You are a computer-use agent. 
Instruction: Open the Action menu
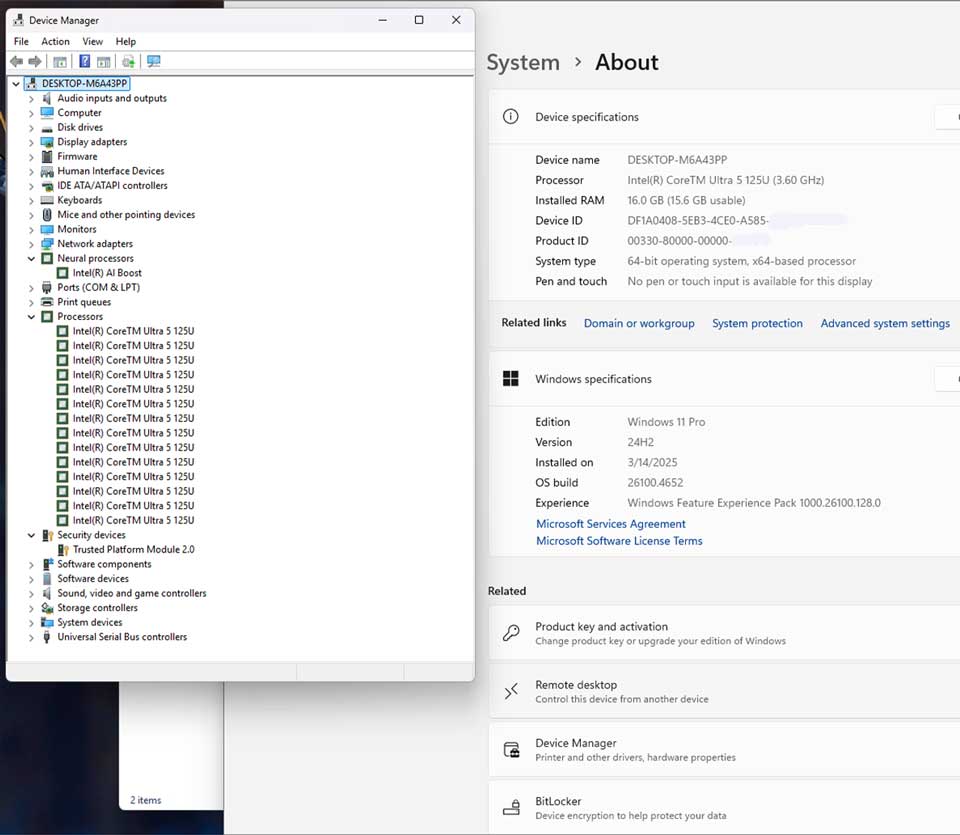55,42
